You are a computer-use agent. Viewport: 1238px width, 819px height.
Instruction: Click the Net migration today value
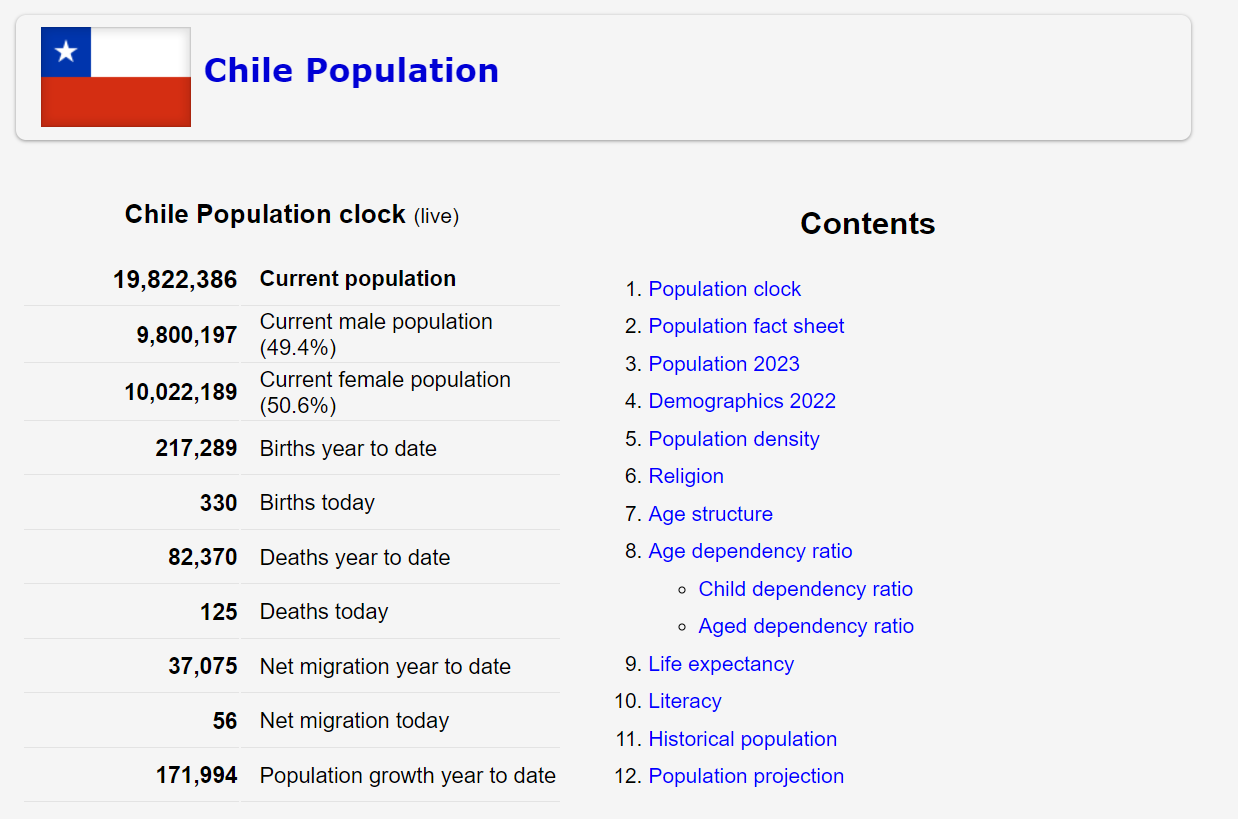pos(225,721)
